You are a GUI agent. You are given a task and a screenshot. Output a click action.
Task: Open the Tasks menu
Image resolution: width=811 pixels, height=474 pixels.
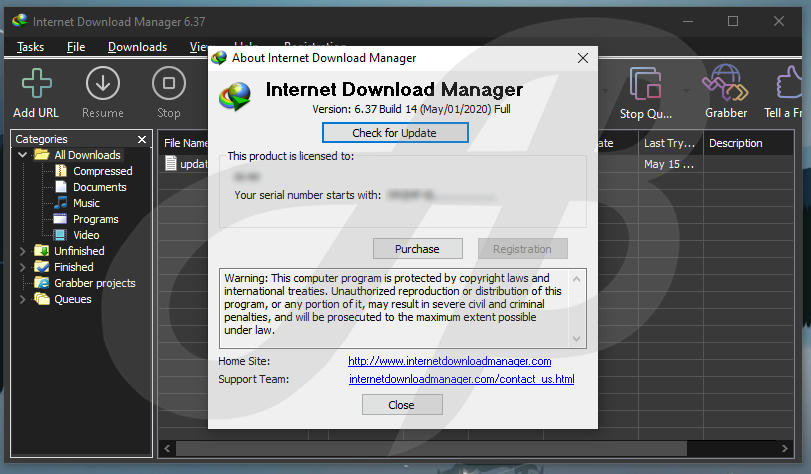[x=31, y=47]
